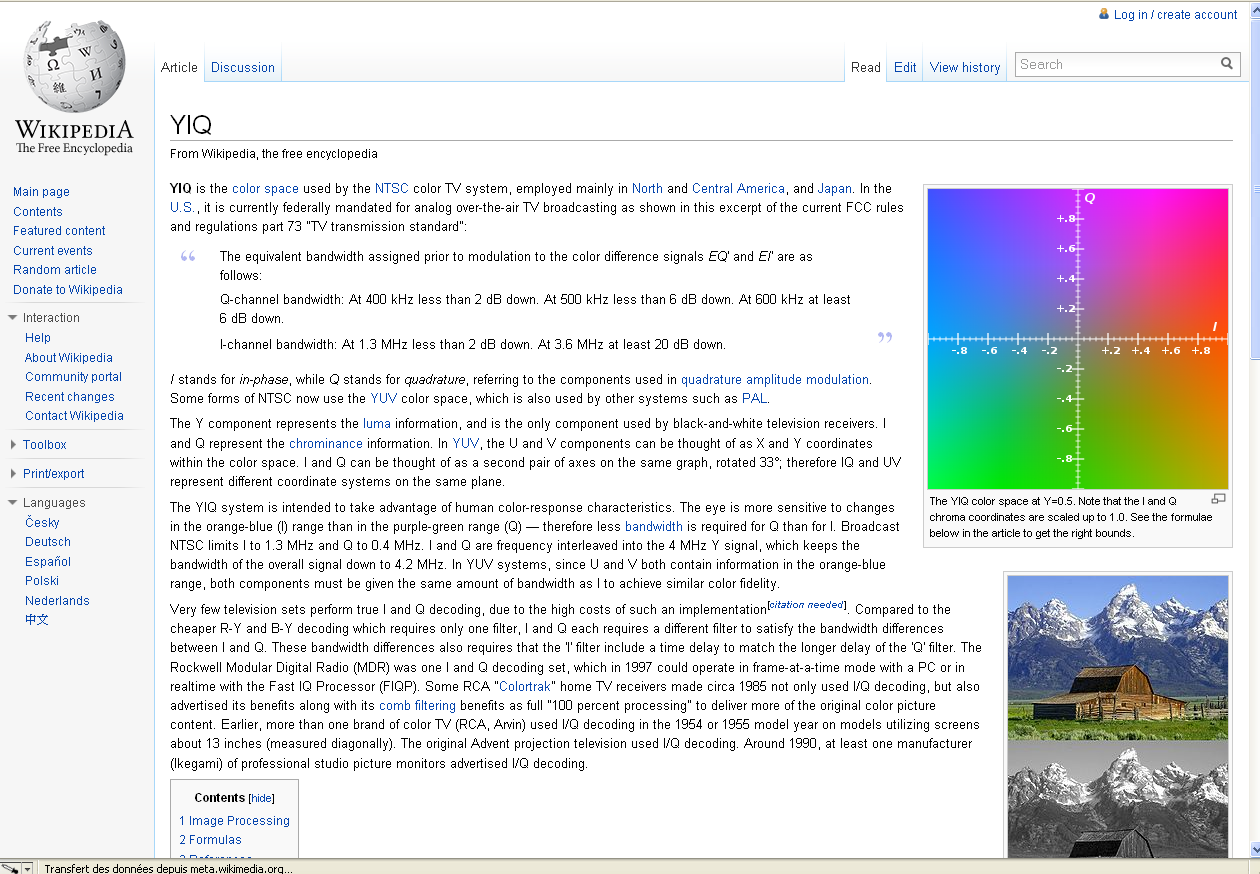Follow the bandwidth link
Viewport: 1260px width, 874px height.
654,527
